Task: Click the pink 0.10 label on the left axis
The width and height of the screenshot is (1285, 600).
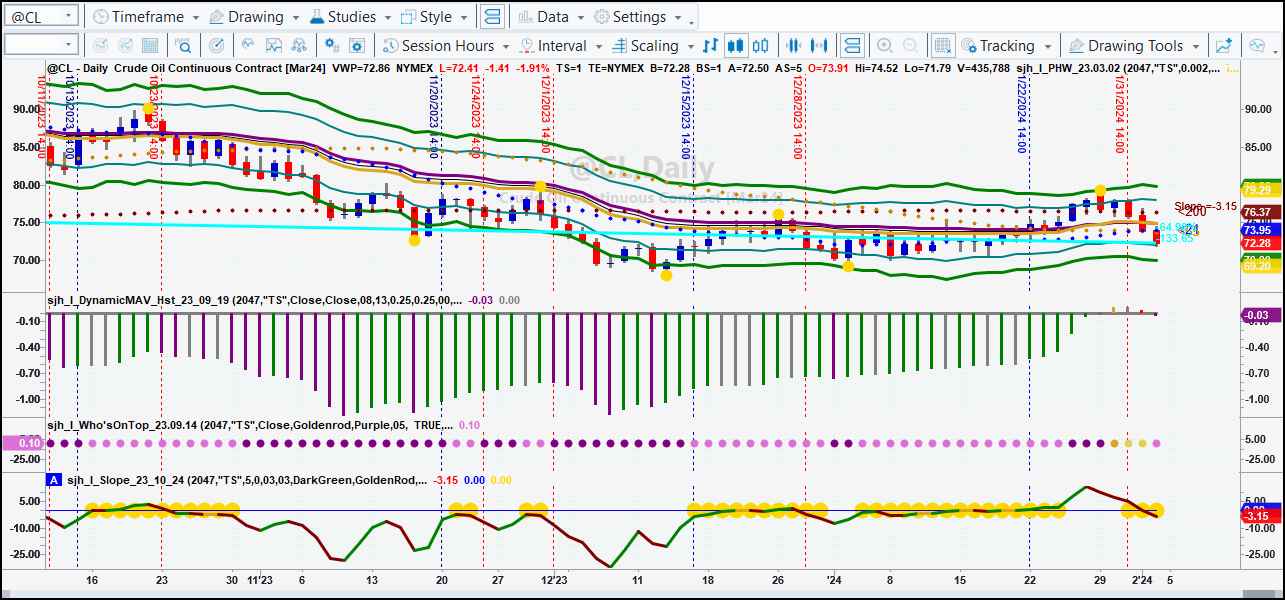Action: [x=22, y=443]
